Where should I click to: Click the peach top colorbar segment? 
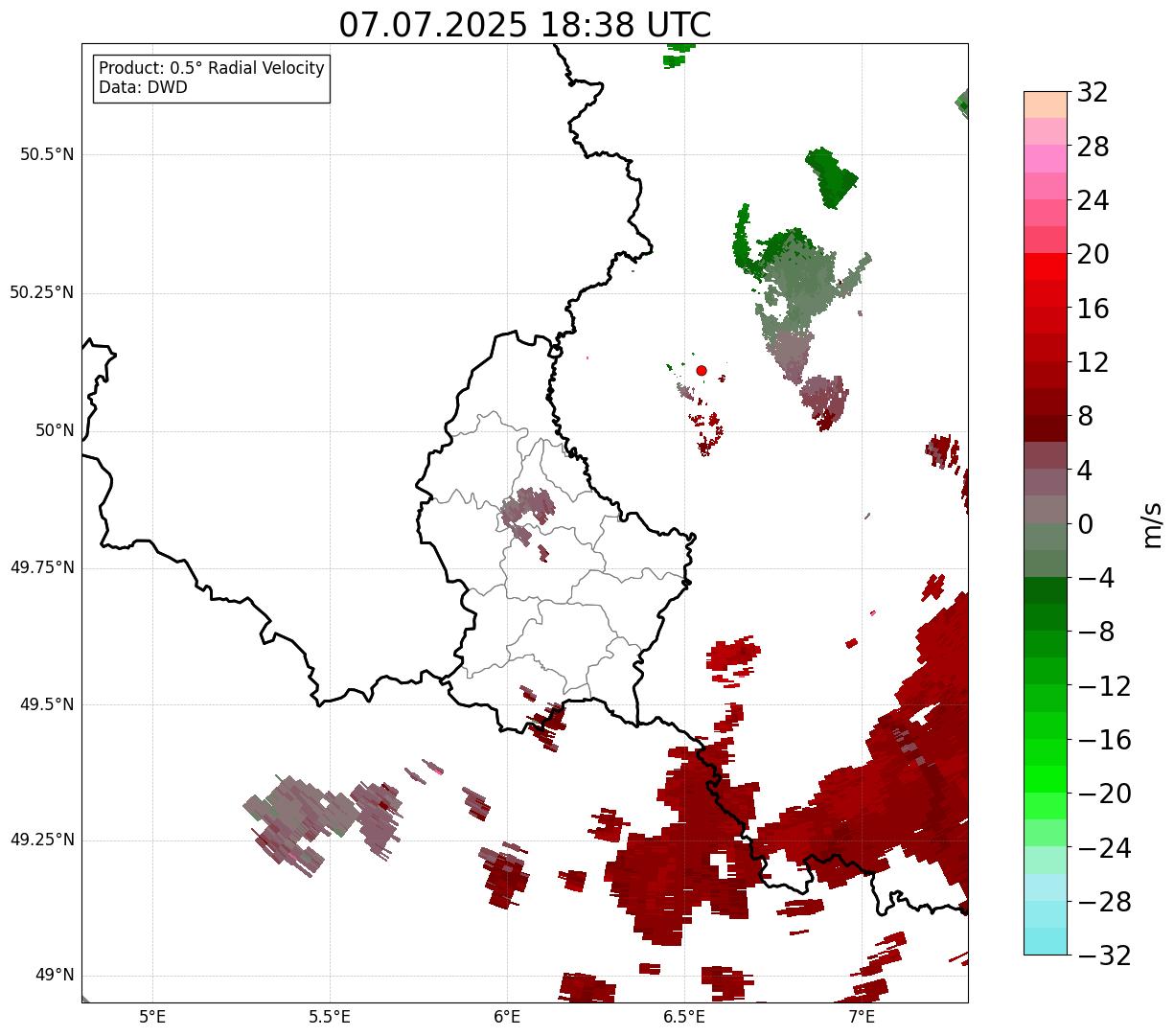(1046, 104)
